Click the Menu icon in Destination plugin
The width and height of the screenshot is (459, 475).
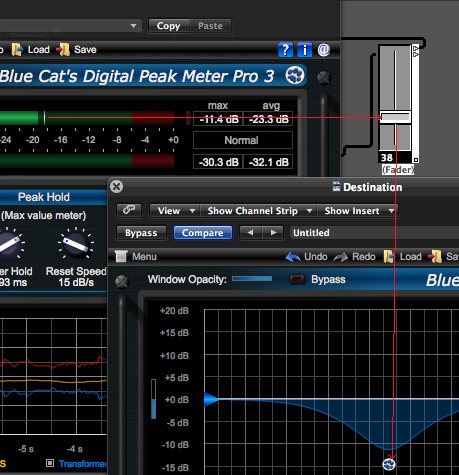coord(121,256)
